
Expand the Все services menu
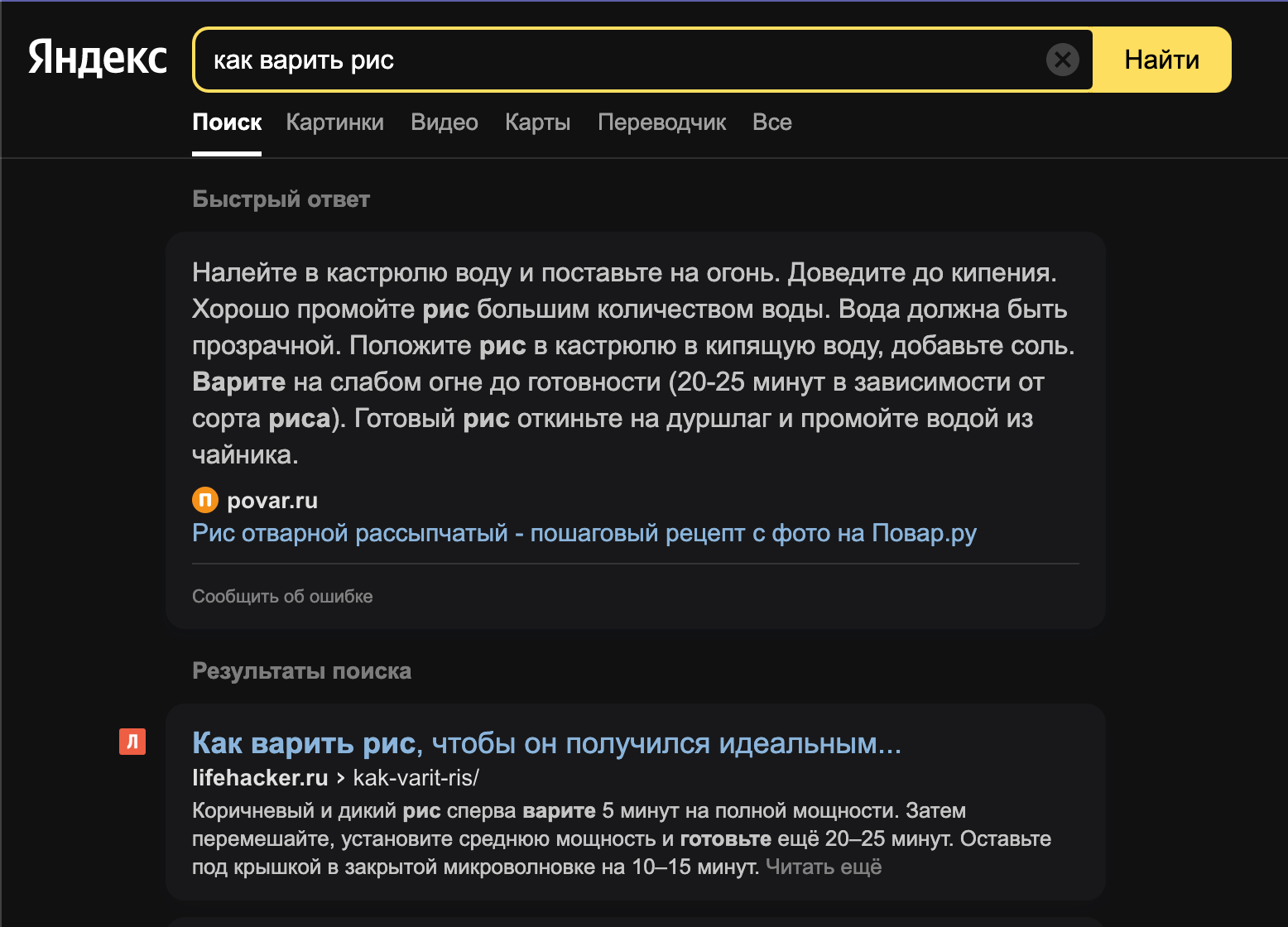(771, 122)
